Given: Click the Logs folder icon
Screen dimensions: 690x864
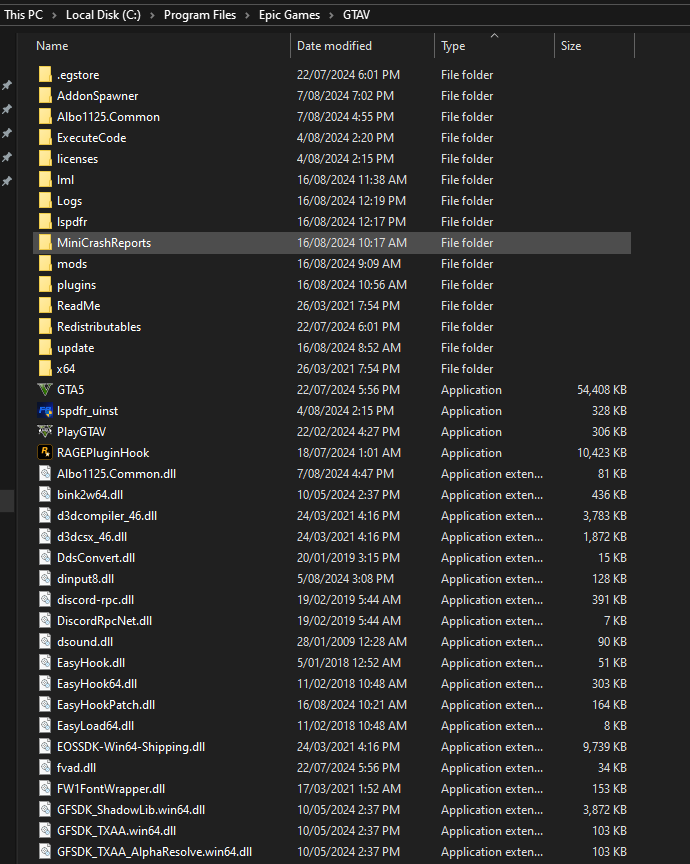Looking at the screenshot, I should tap(45, 201).
